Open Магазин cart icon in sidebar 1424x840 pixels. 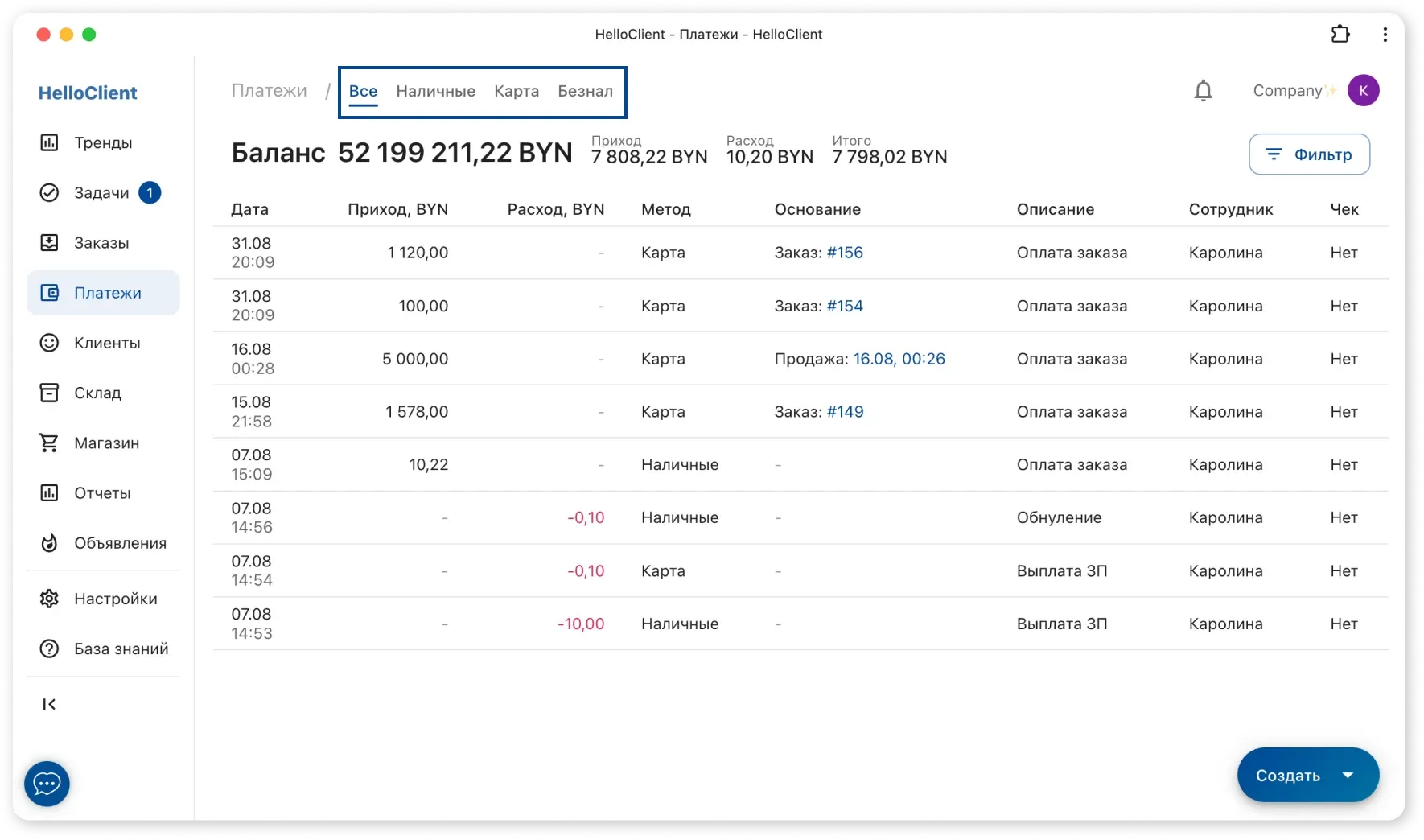point(49,443)
